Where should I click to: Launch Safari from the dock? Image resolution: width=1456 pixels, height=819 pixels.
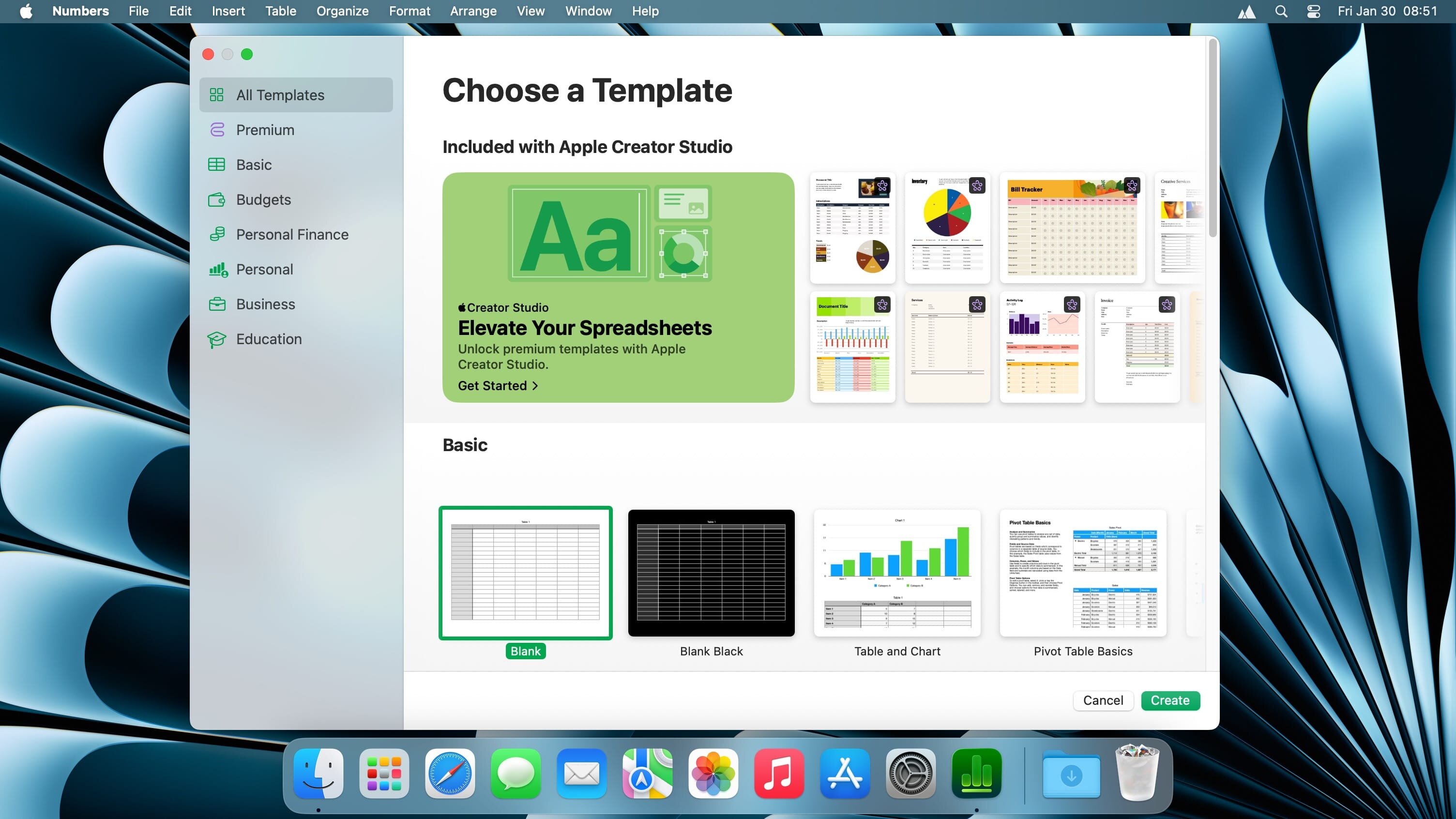coord(450,773)
